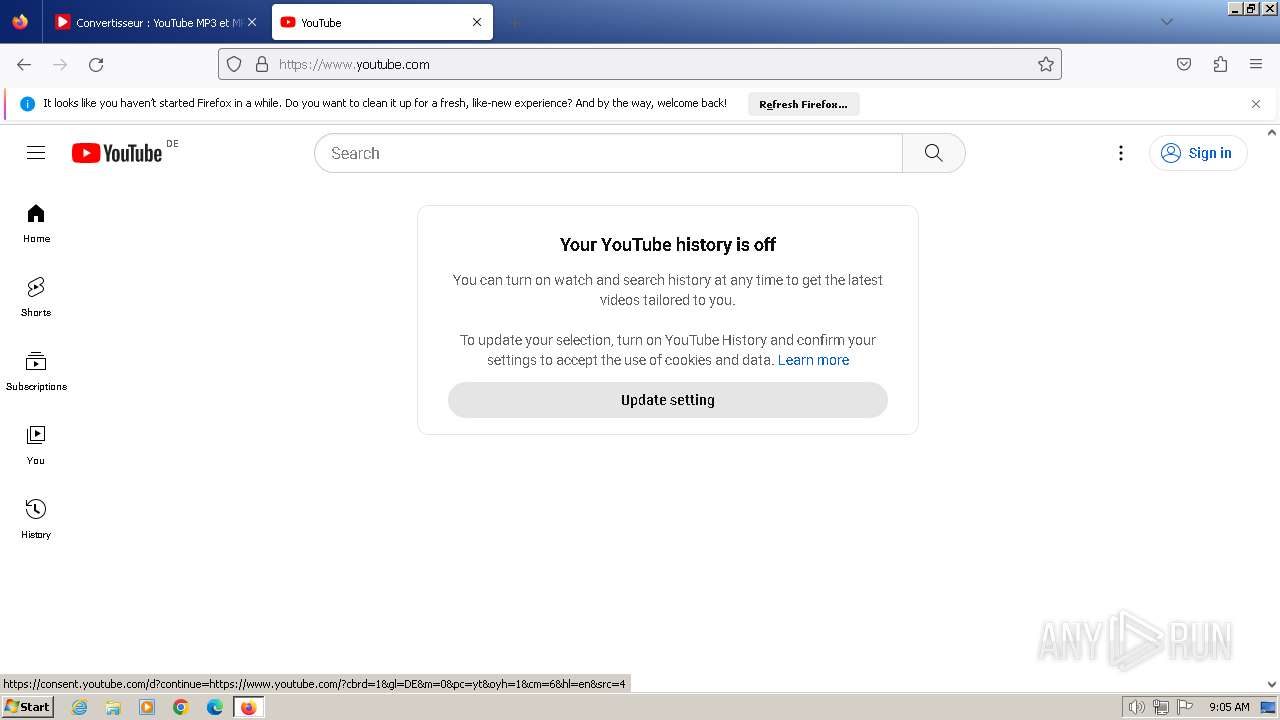The image size is (1280, 720).
Task: Expand the list all tabs dropdown
Action: pyautogui.click(x=1166, y=22)
